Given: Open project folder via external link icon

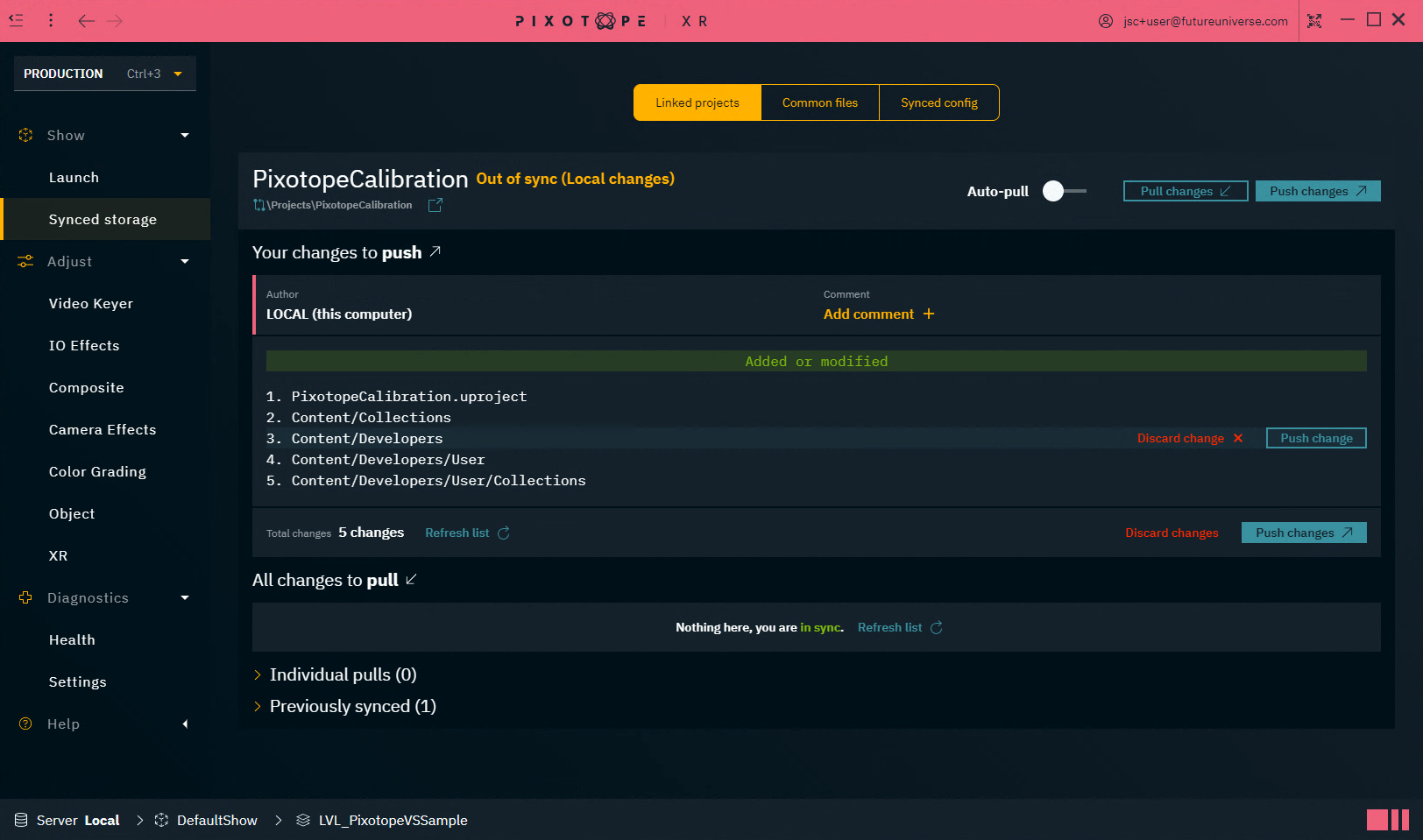Looking at the screenshot, I should click(x=435, y=205).
